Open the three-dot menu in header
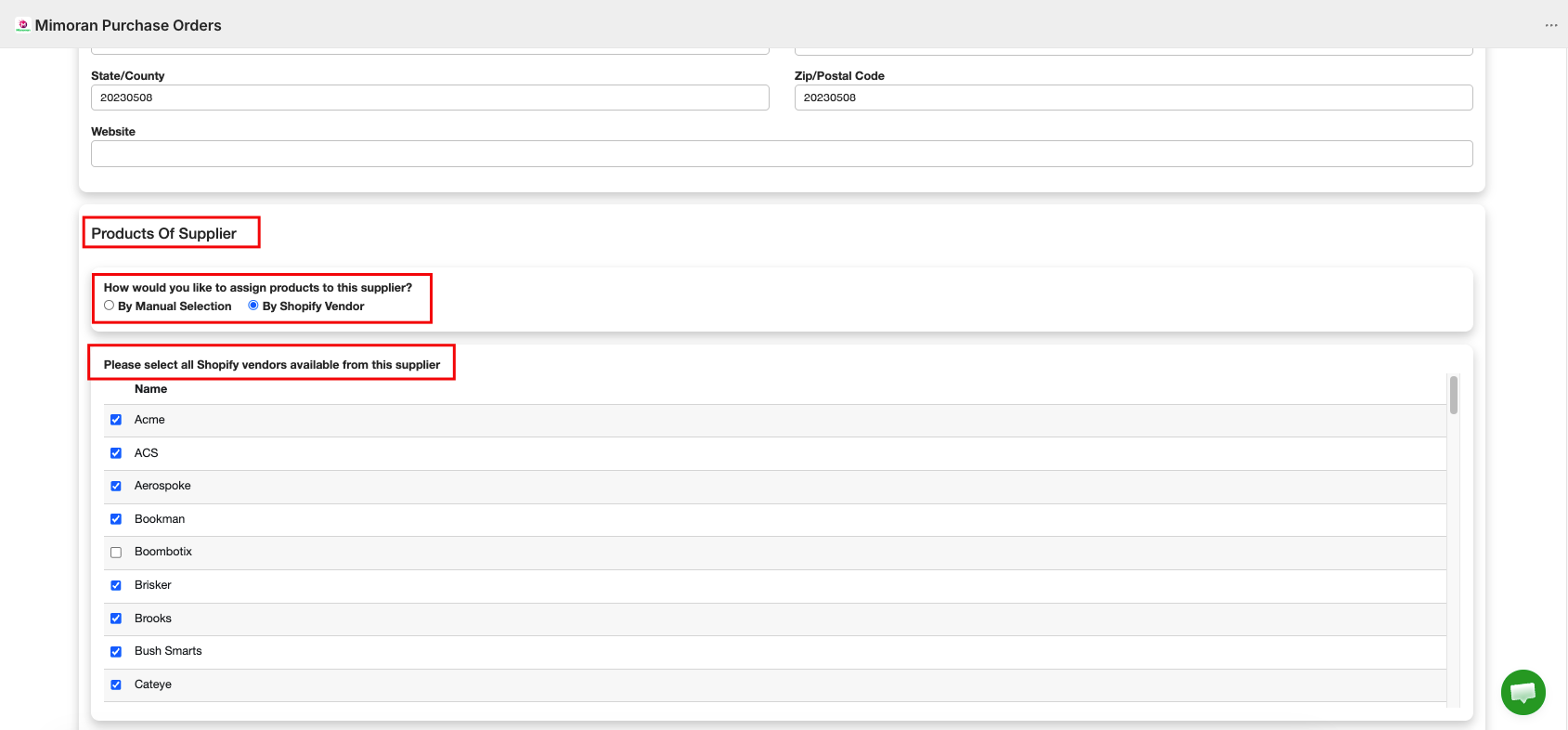Viewport: 1568px width, 730px height. (1551, 25)
